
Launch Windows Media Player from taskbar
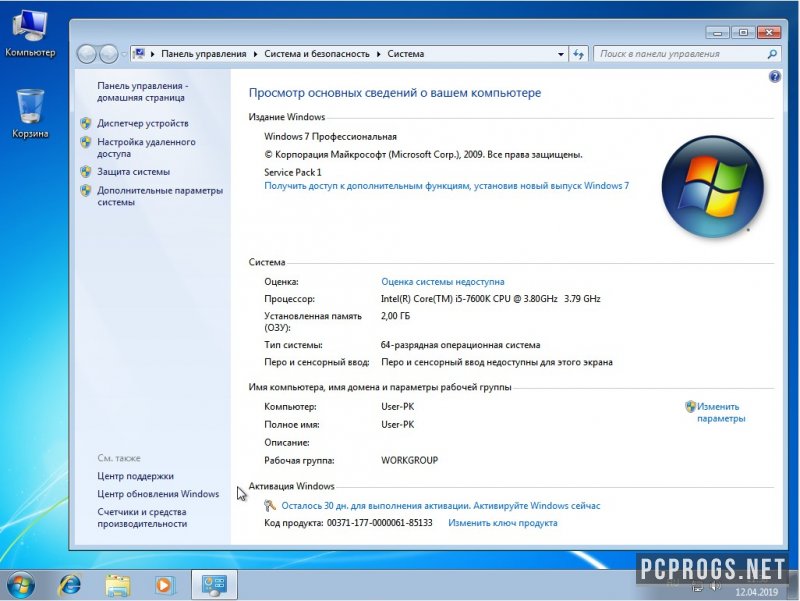[x=164, y=585]
